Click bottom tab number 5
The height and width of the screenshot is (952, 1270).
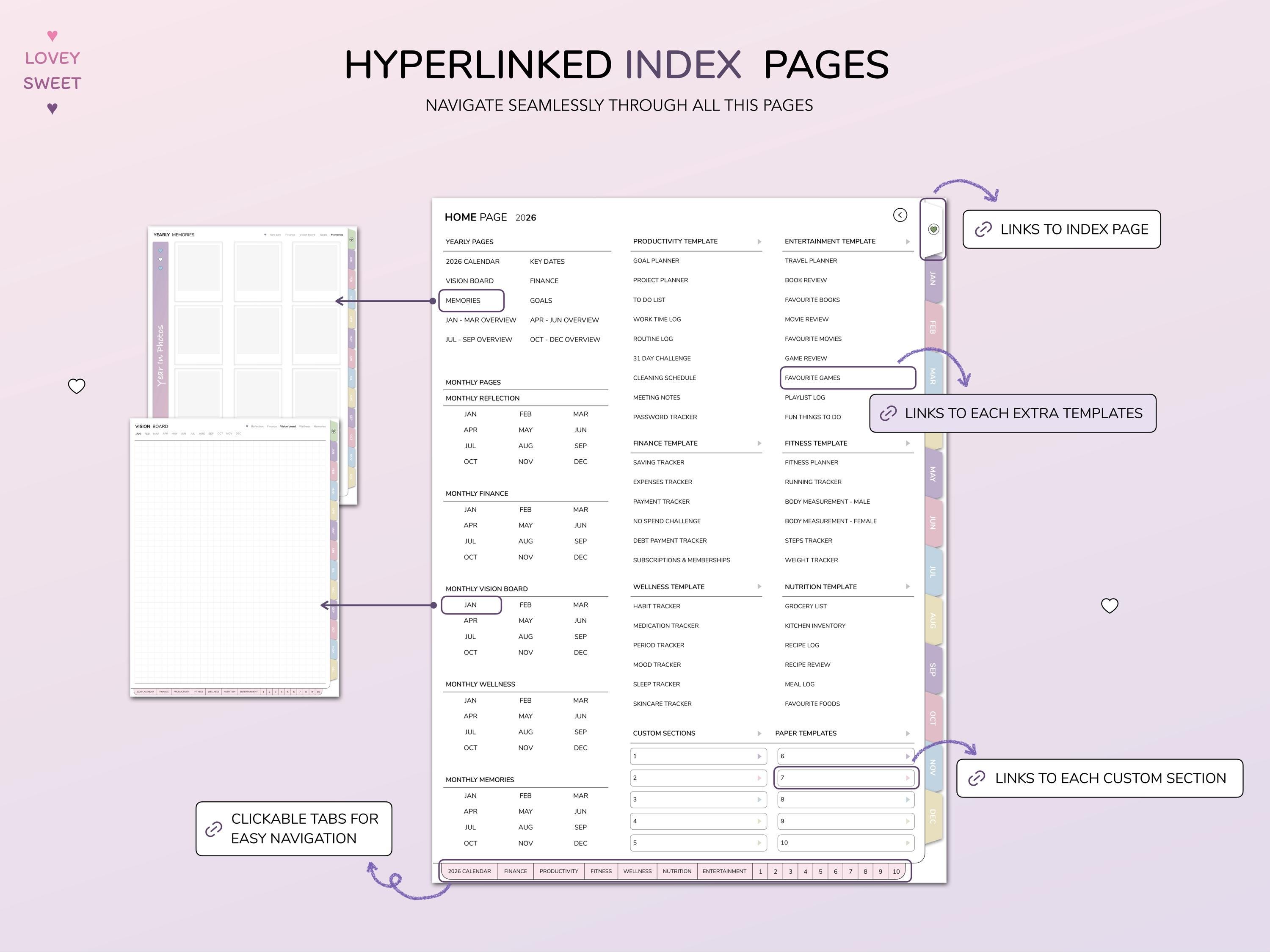(820, 871)
